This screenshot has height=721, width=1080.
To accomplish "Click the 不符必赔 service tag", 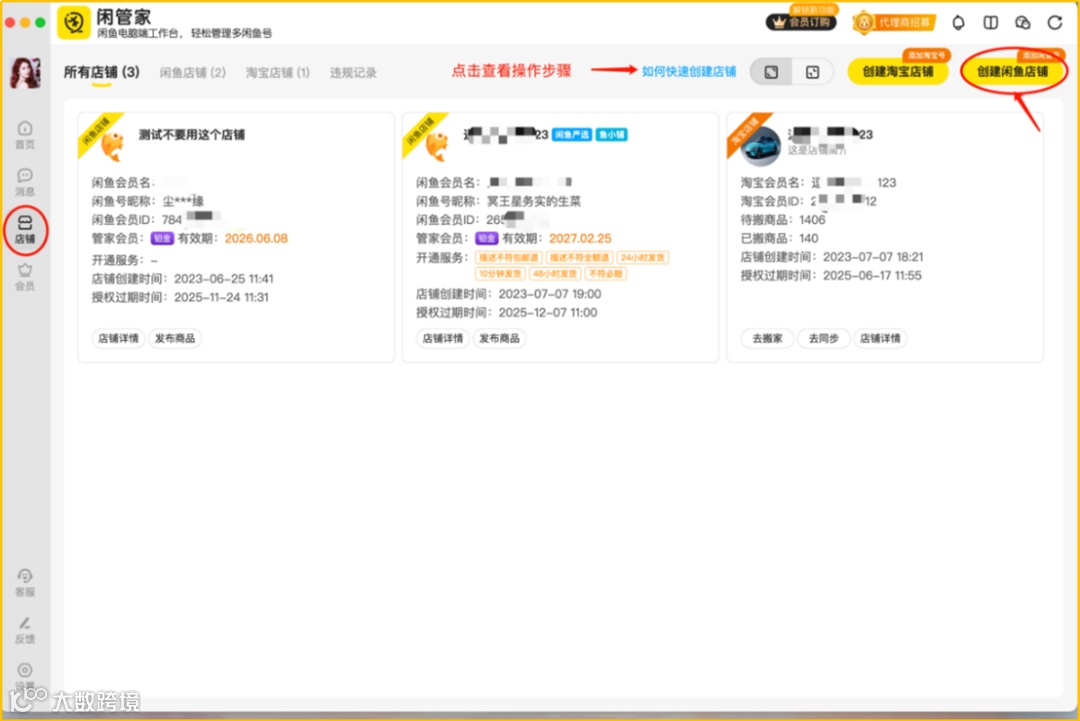I will 605,273.
